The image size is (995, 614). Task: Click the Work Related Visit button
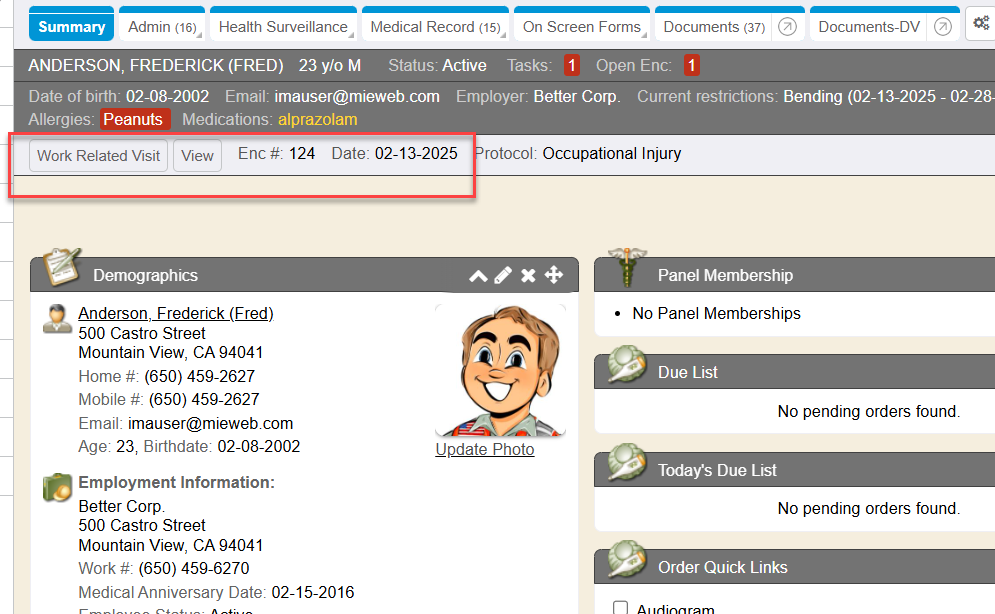pos(98,156)
